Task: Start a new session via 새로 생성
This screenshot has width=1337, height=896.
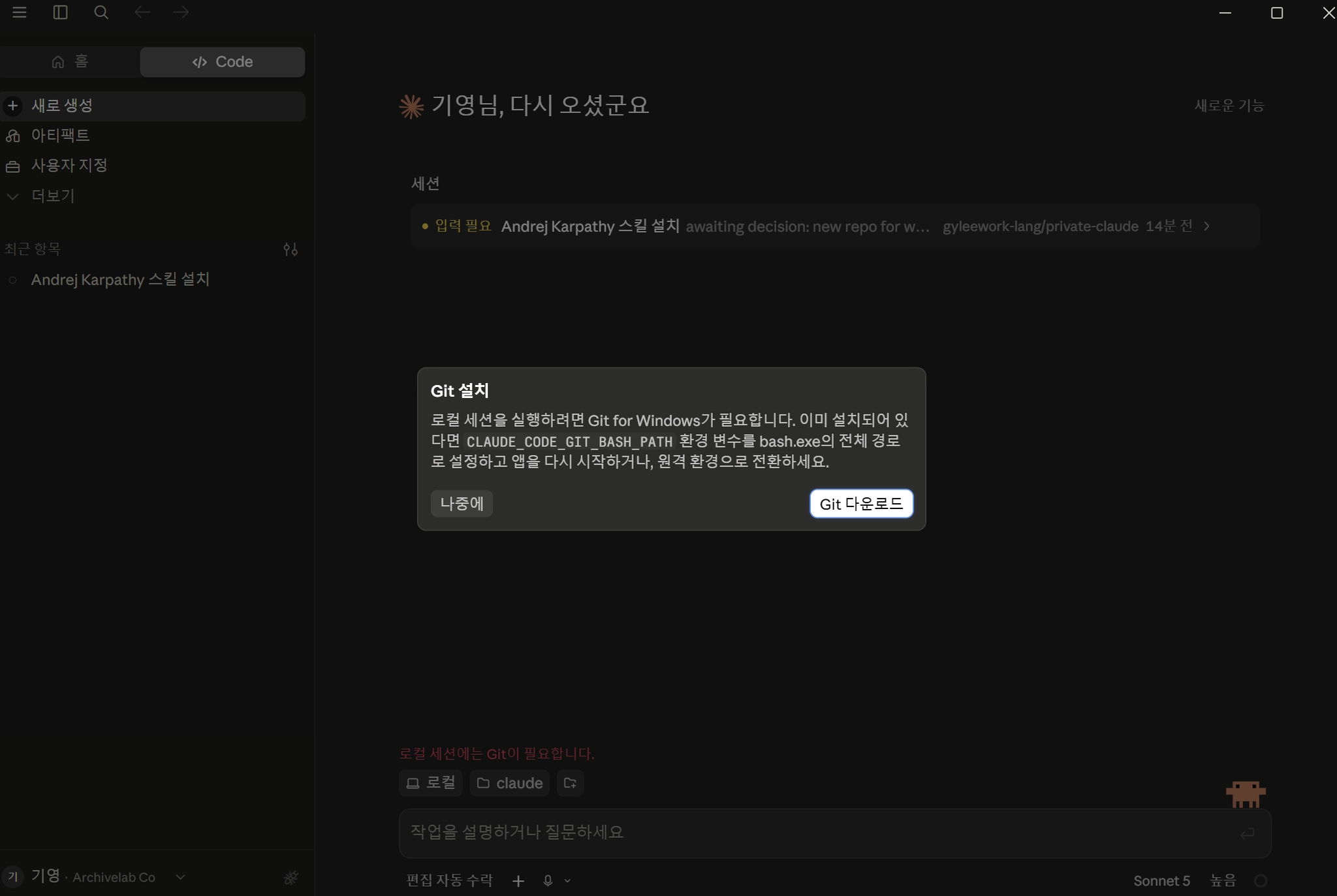Action: coord(153,106)
